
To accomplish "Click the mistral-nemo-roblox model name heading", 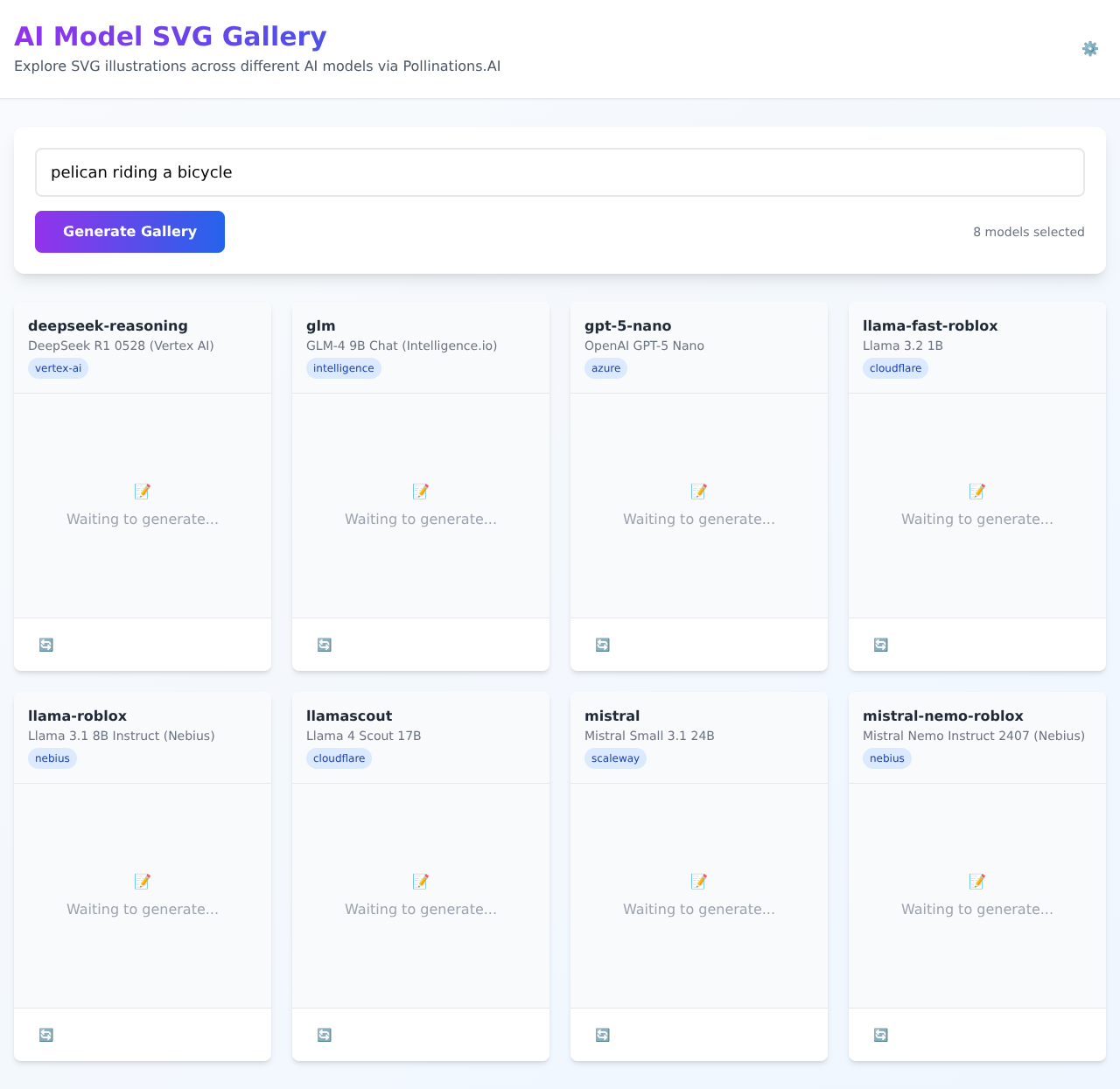I will (942, 716).
